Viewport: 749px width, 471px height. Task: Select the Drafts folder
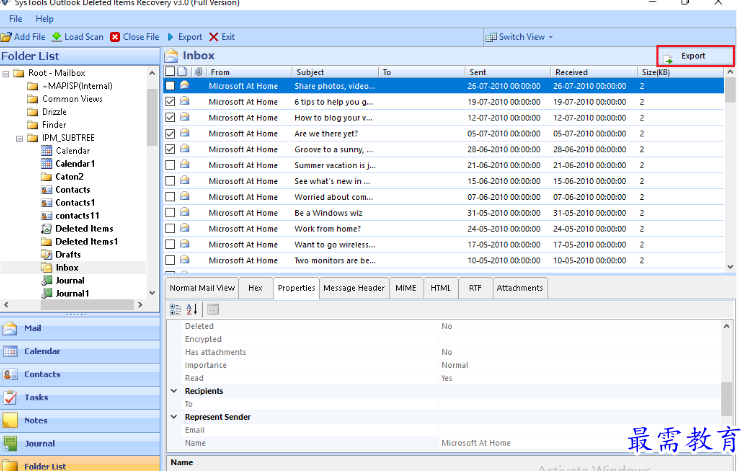coord(68,255)
